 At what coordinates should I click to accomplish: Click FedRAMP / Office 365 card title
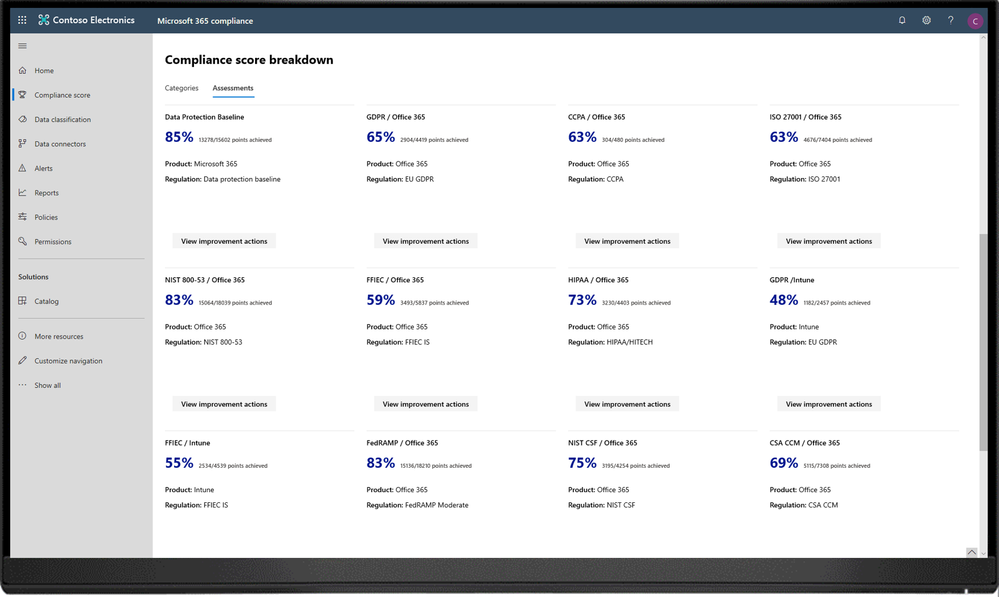coord(402,443)
